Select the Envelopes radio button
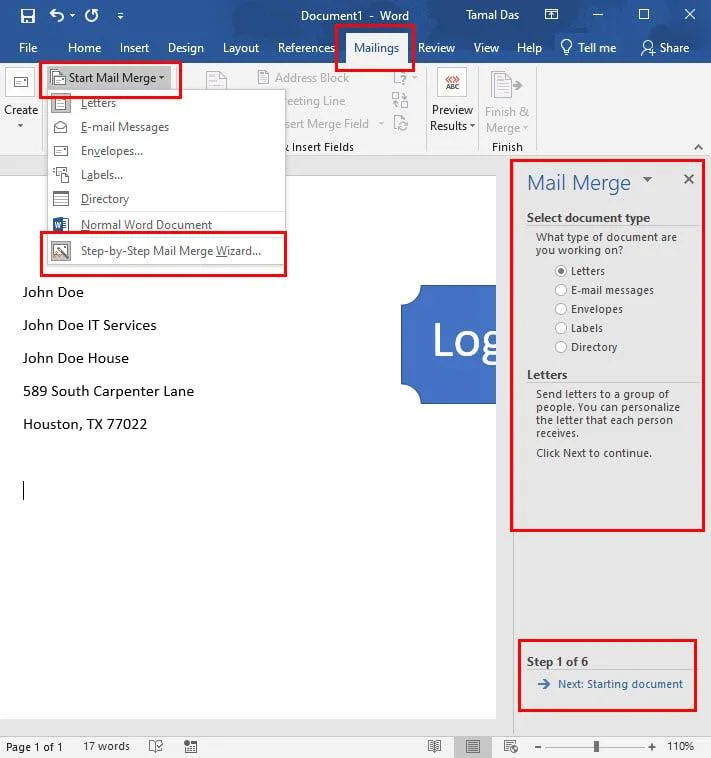The height and width of the screenshot is (758, 711). tap(561, 309)
